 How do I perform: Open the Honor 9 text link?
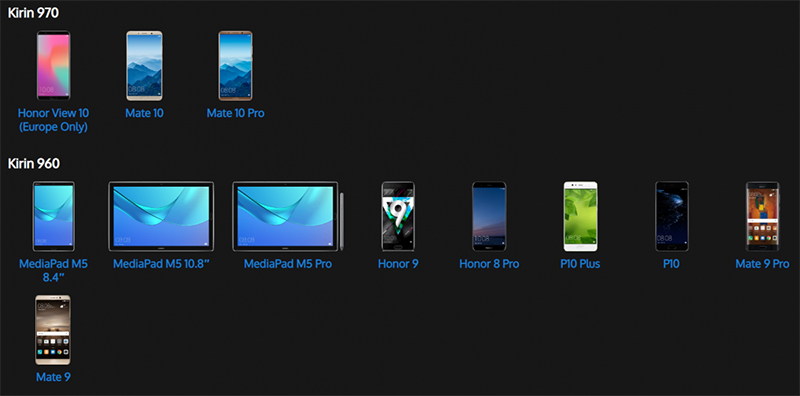pyautogui.click(x=398, y=264)
